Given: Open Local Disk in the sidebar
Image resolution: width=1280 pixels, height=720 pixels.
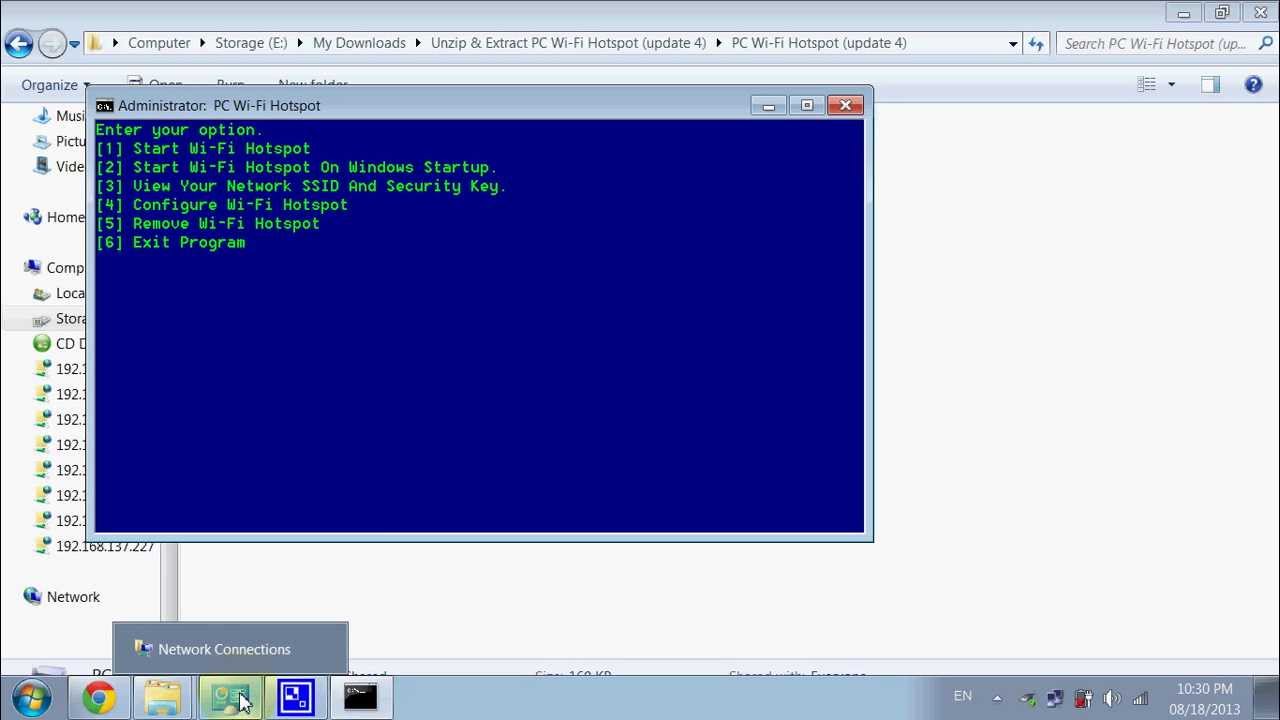Looking at the screenshot, I should (x=59, y=293).
